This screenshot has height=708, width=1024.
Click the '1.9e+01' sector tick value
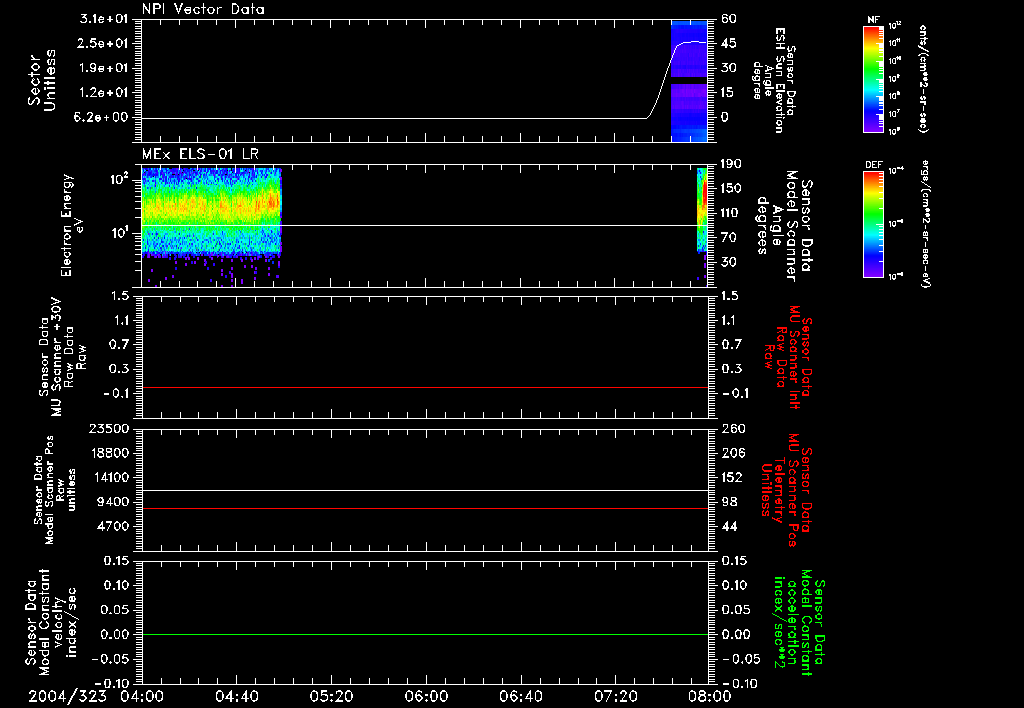pyautogui.click(x=104, y=68)
